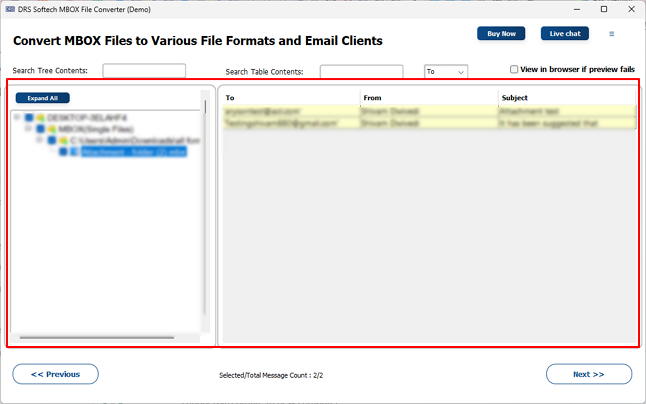Viewport: 646px width, 404px height.
Task: Sort by the Subject column header
Action: (x=567, y=98)
